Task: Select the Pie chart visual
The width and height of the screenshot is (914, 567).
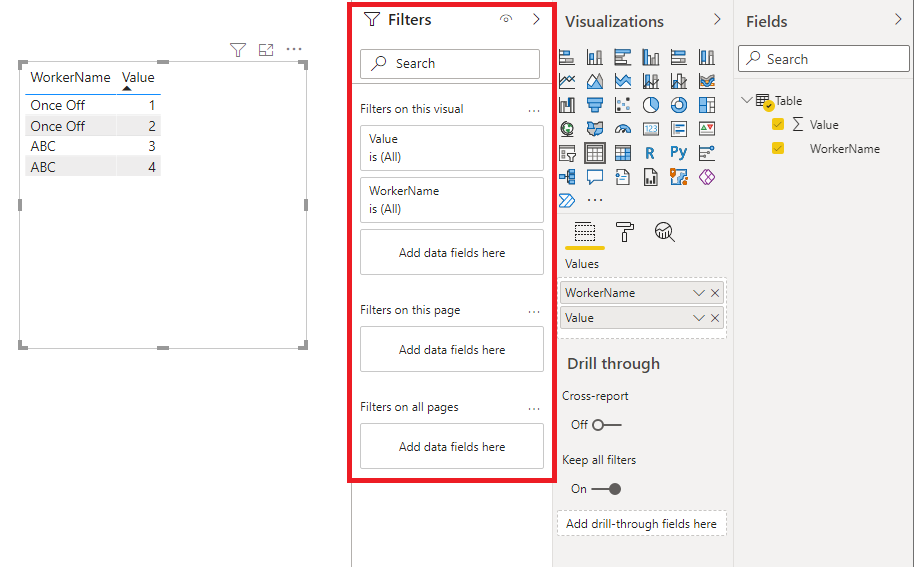Action: click(651, 105)
